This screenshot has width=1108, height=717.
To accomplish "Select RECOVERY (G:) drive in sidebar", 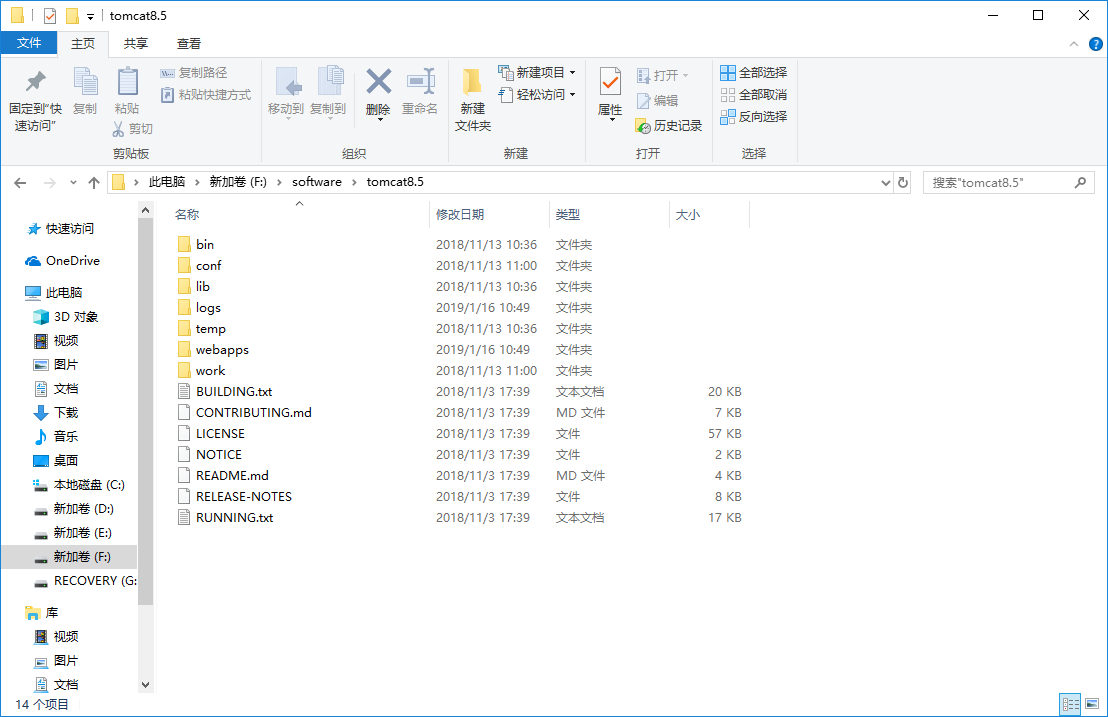I will (x=85, y=581).
